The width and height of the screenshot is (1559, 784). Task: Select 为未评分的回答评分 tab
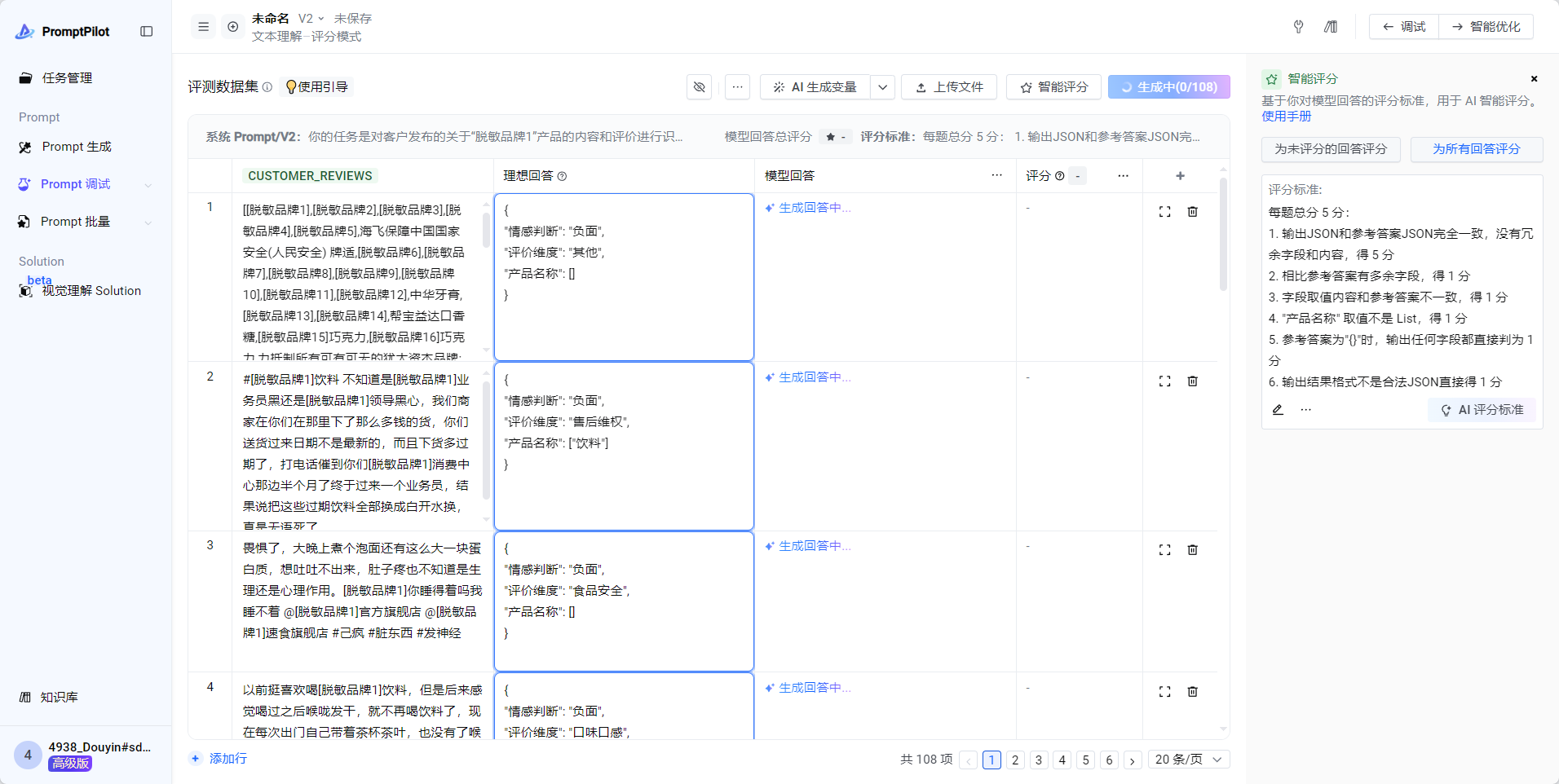1331,149
